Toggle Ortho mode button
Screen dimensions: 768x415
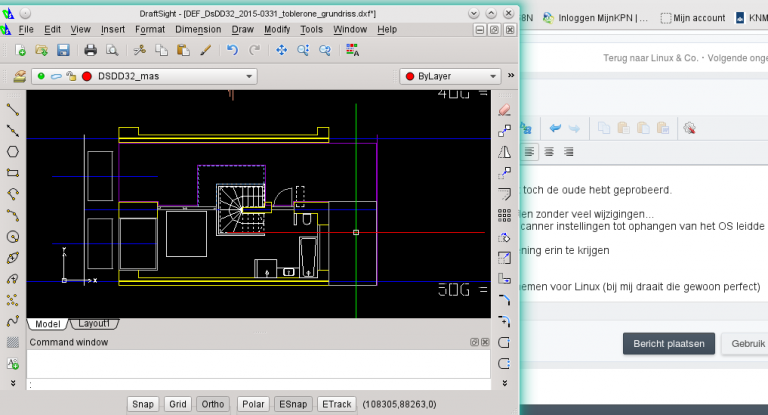211,404
